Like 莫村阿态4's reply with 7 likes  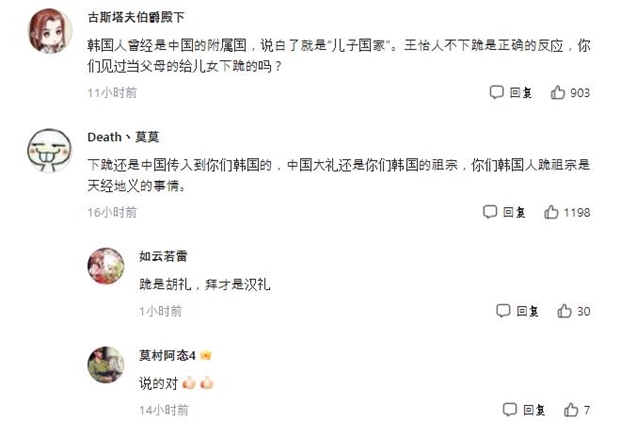[x=571, y=410]
